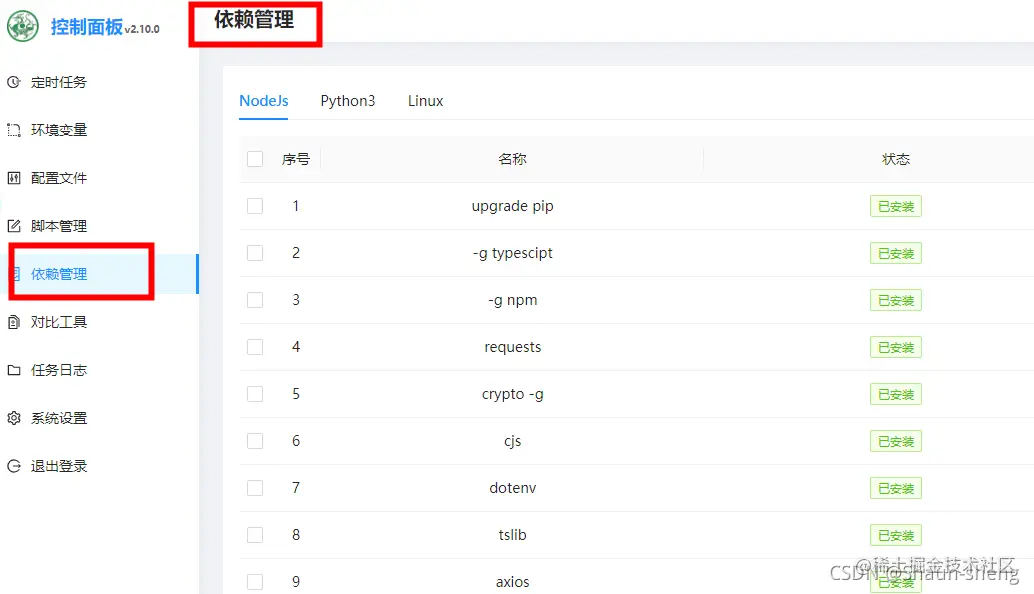Click the icon beside 环境变量
This screenshot has height=594, width=1034.
[13, 131]
